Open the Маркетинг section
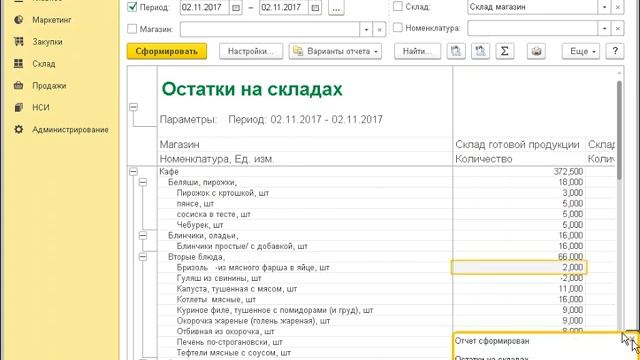This screenshot has width=640, height=360. (x=52, y=20)
